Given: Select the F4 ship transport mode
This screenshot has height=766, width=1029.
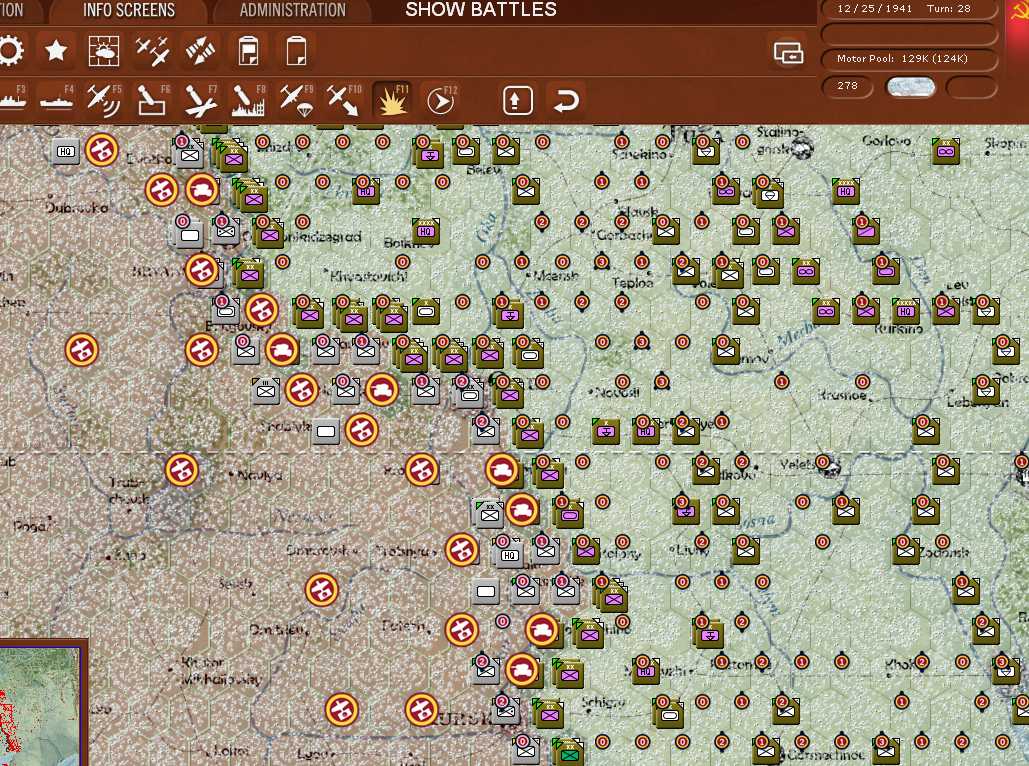Looking at the screenshot, I should (56, 100).
